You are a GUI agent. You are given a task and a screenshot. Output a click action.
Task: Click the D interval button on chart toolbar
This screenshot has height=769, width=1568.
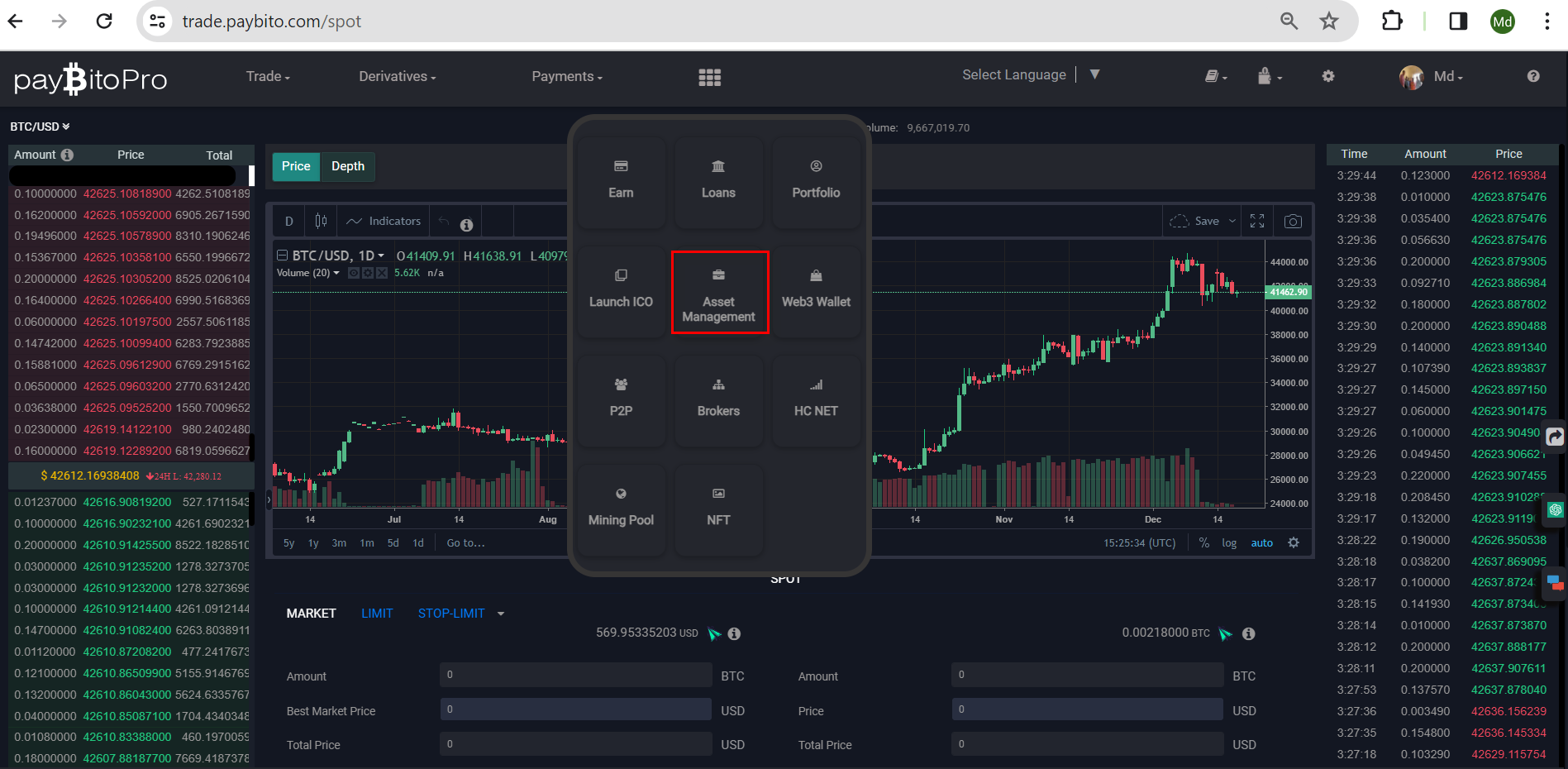click(x=288, y=221)
